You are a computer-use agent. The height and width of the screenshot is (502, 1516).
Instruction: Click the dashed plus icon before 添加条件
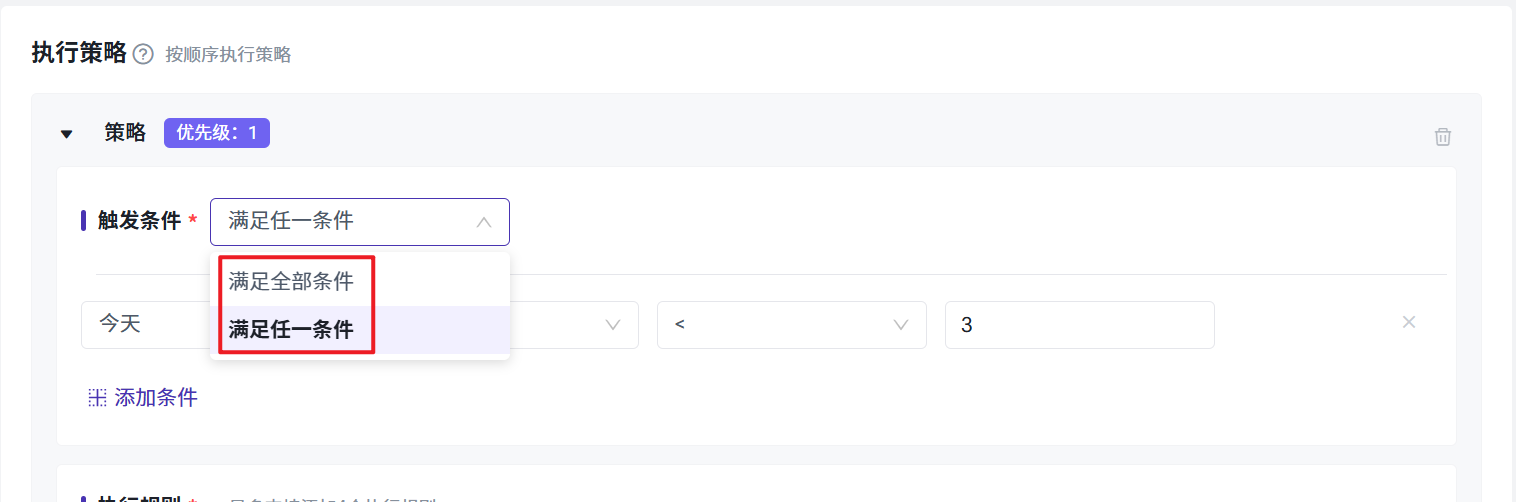coord(97,397)
